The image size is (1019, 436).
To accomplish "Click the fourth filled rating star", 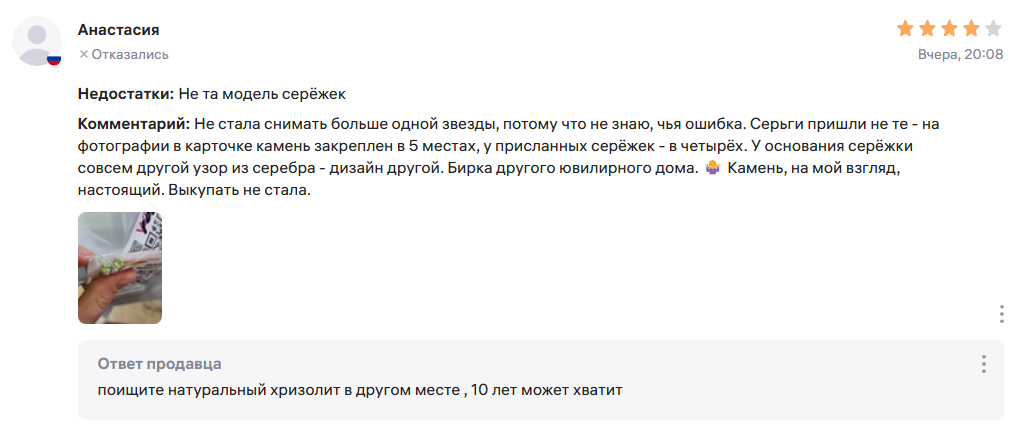I will pos(971,28).
